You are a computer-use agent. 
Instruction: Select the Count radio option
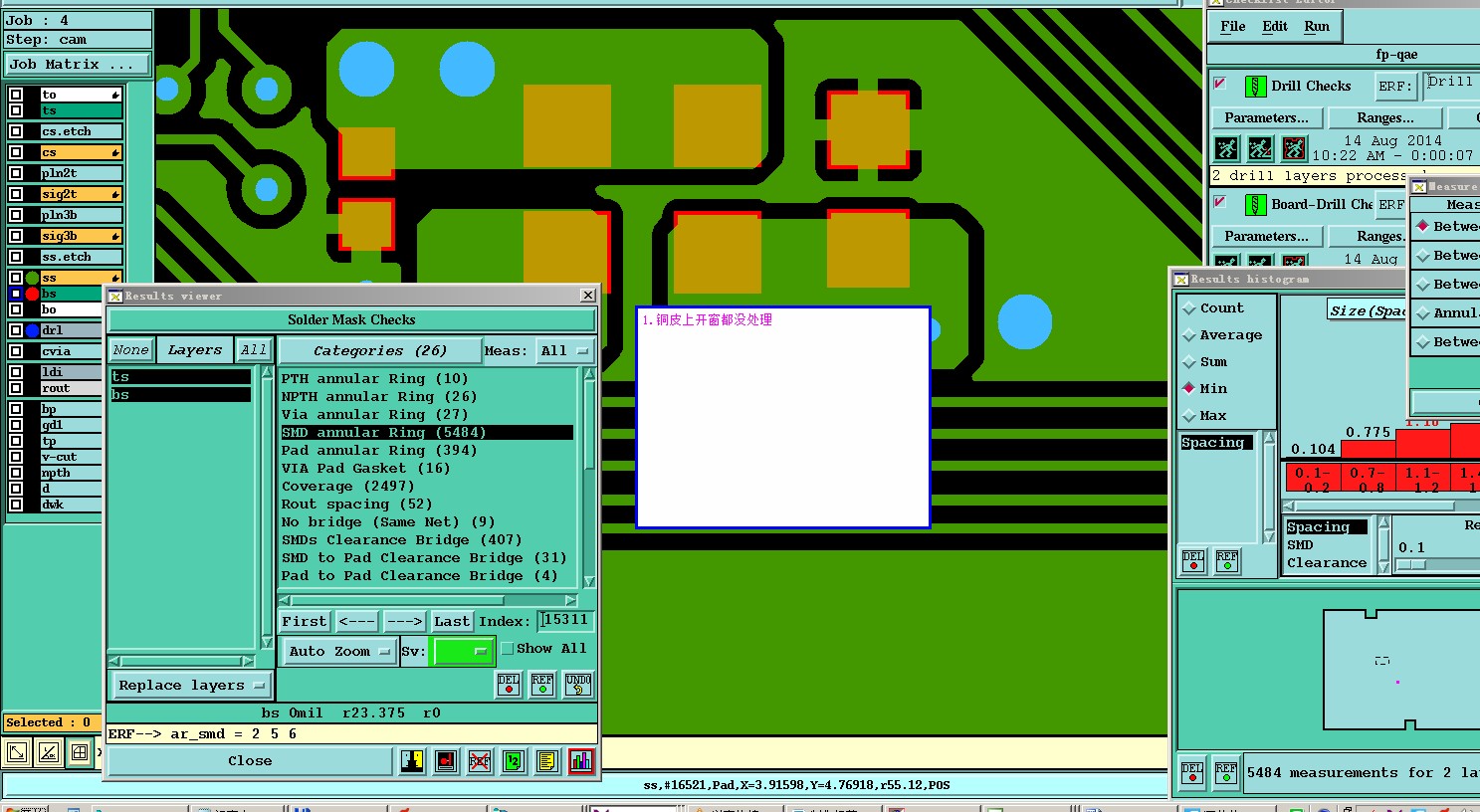tap(1189, 308)
